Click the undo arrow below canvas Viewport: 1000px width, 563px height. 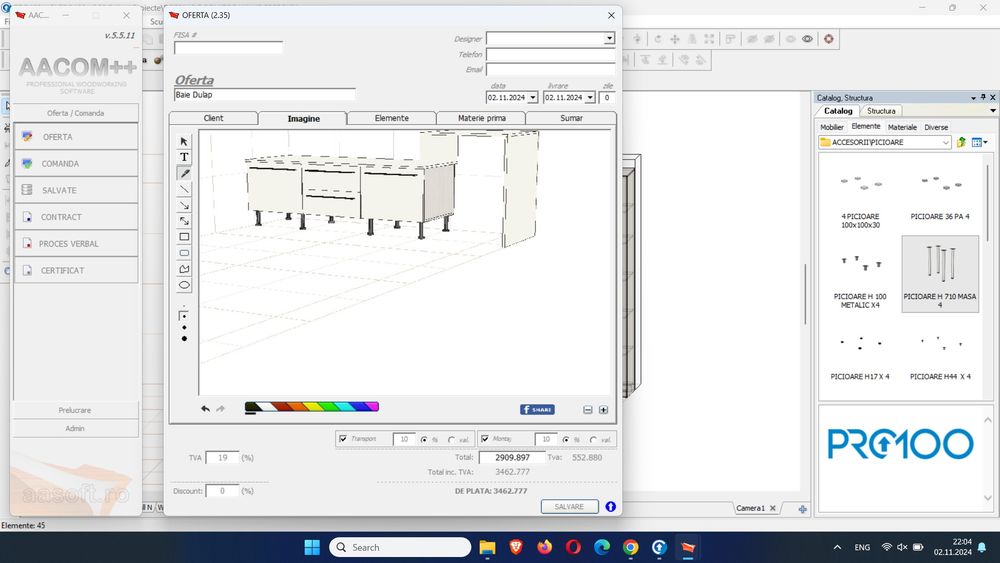click(206, 408)
